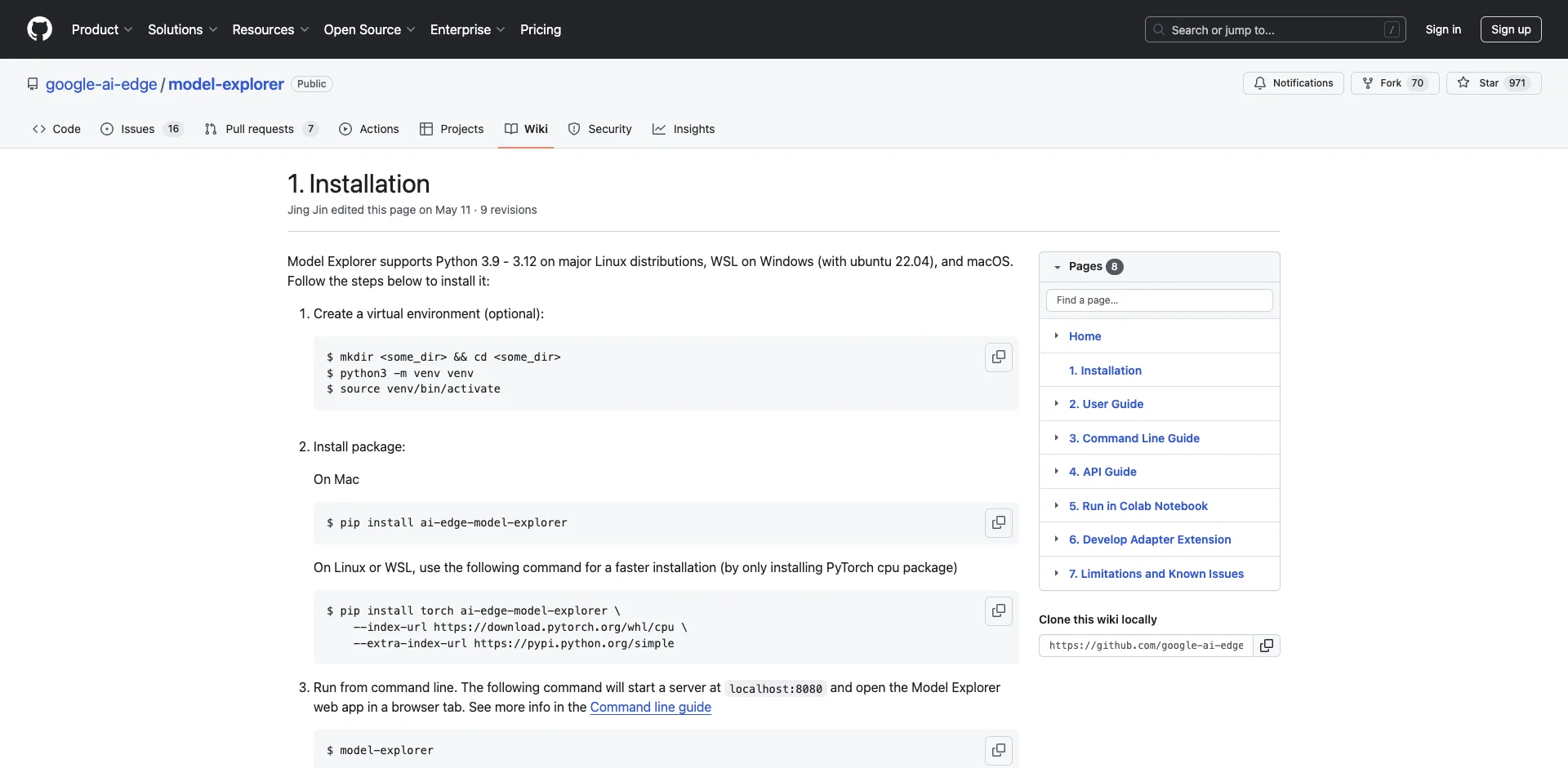
Task: Open the 6. Develop Adapter Extension page
Action: (x=1150, y=539)
